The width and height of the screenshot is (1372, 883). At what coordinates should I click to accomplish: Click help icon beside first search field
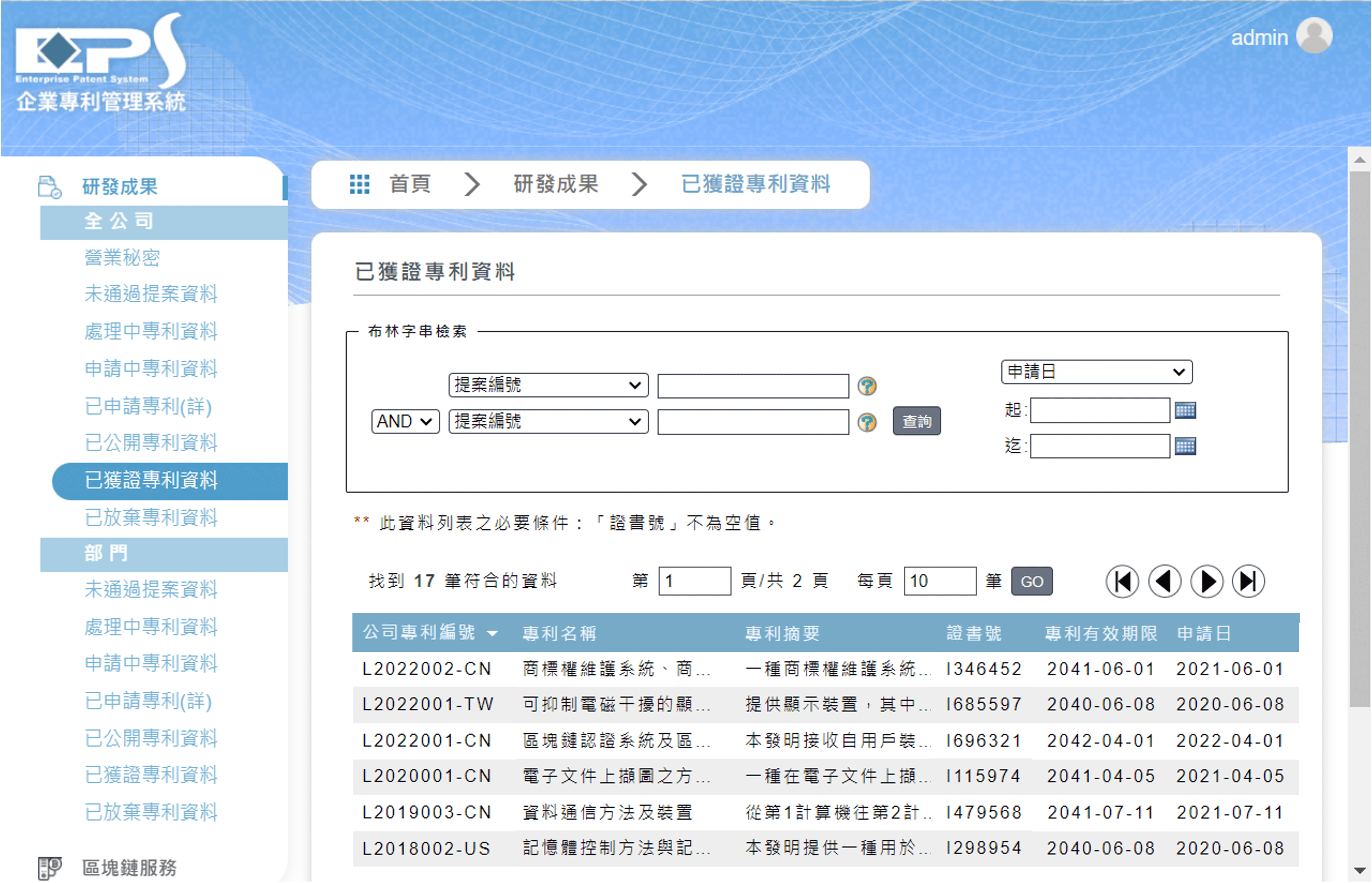867,386
